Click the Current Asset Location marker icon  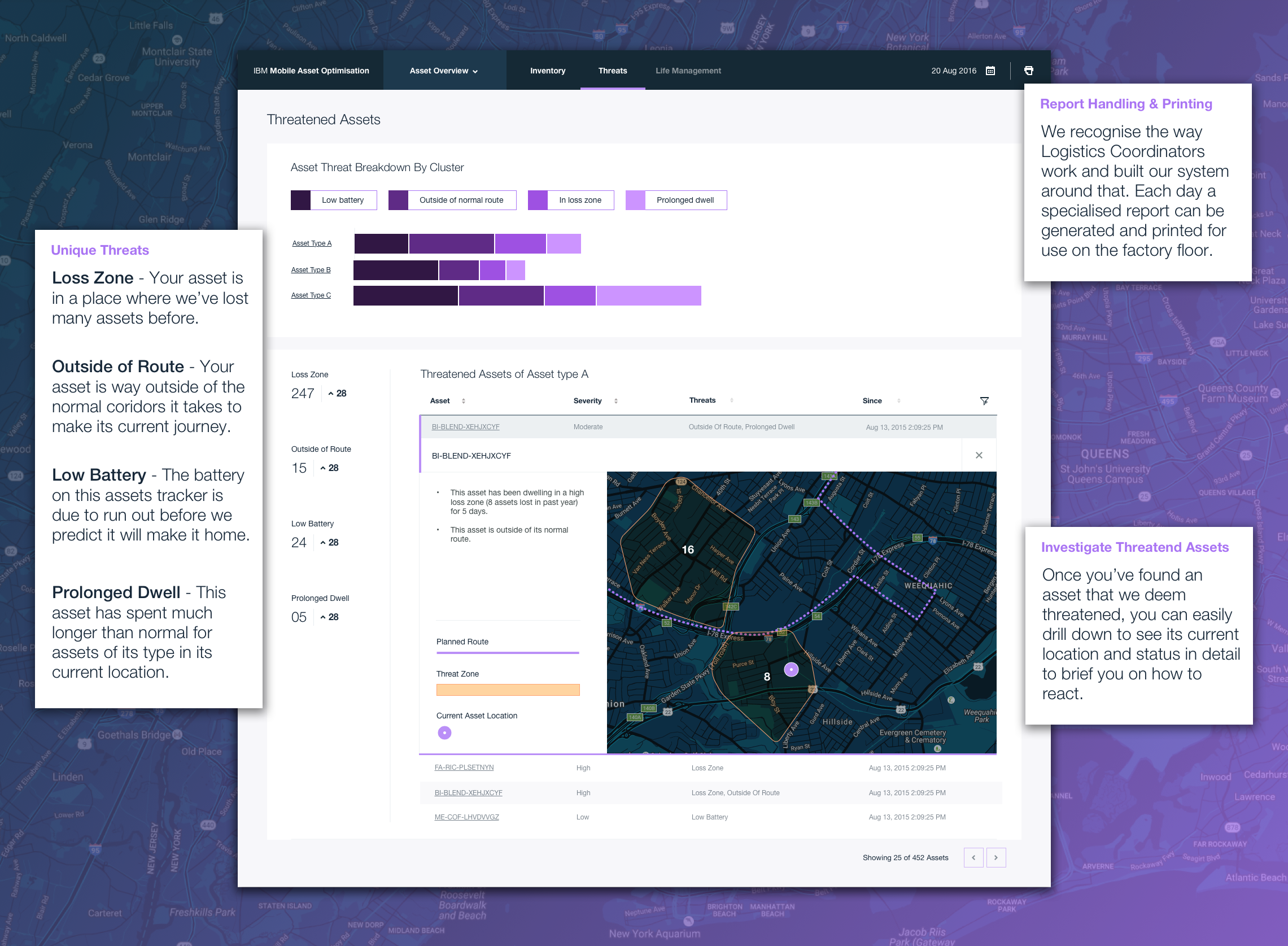coord(444,733)
